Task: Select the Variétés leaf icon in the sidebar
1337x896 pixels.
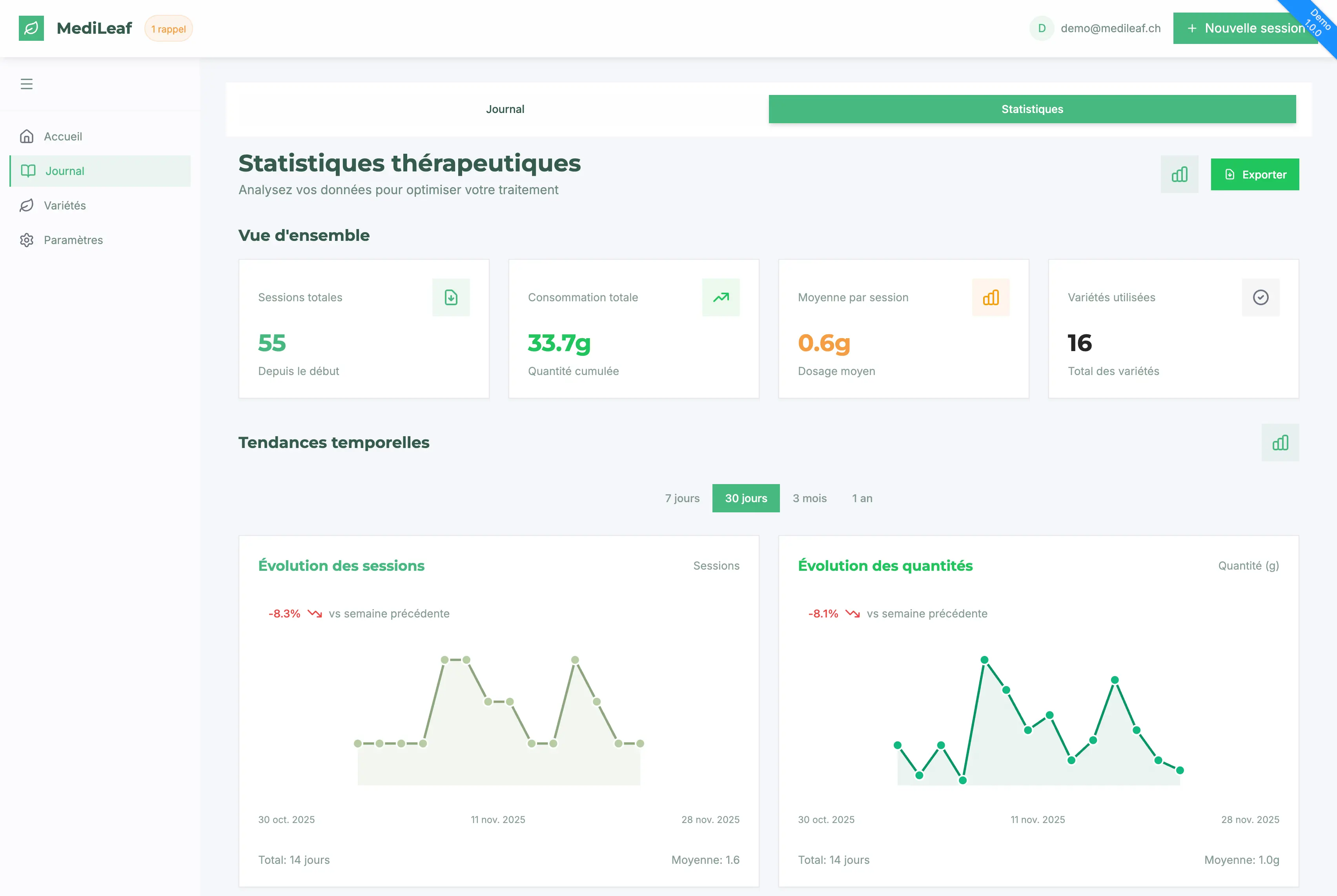Action: pyautogui.click(x=27, y=205)
